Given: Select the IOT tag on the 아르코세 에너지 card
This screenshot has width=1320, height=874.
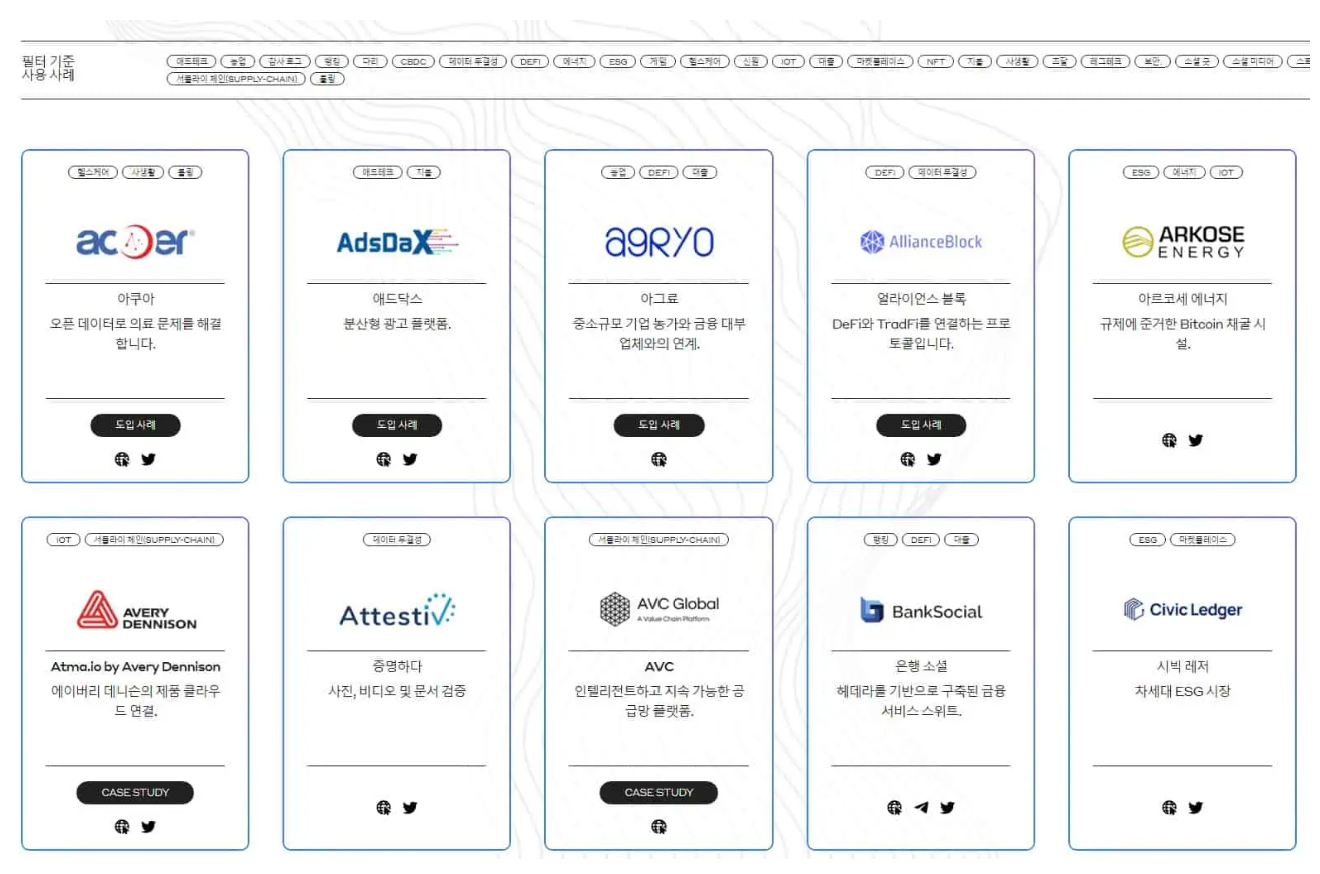Looking at the screenshot, I should 1226,172.
